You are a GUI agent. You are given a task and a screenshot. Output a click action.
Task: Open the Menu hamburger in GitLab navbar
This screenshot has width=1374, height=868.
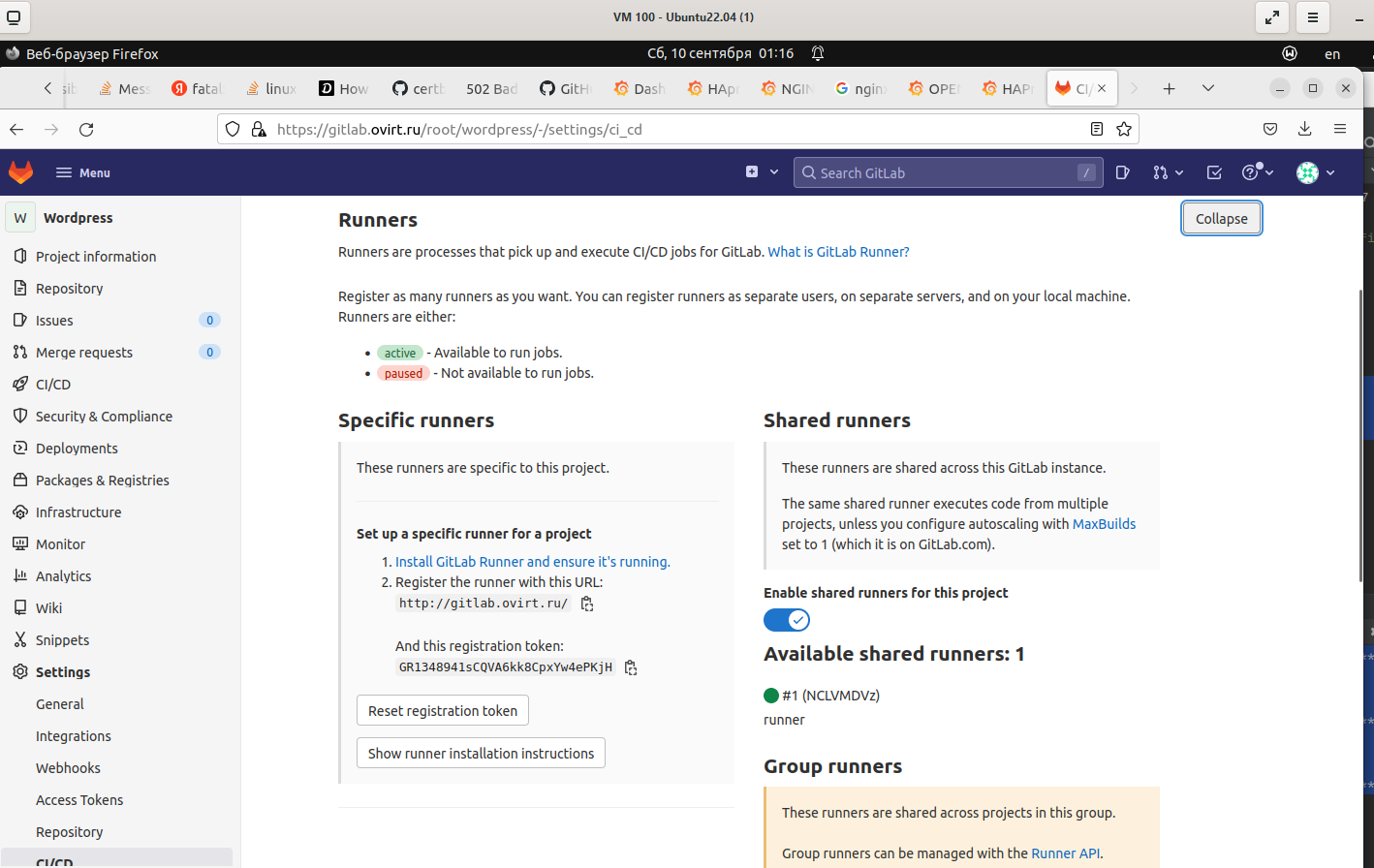[82, 172]
